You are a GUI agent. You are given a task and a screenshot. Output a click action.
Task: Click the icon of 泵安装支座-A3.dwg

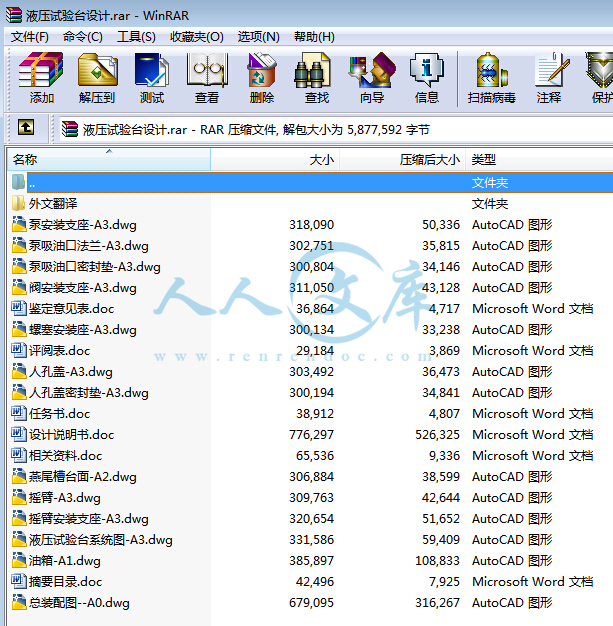click(x=19, y=224)
